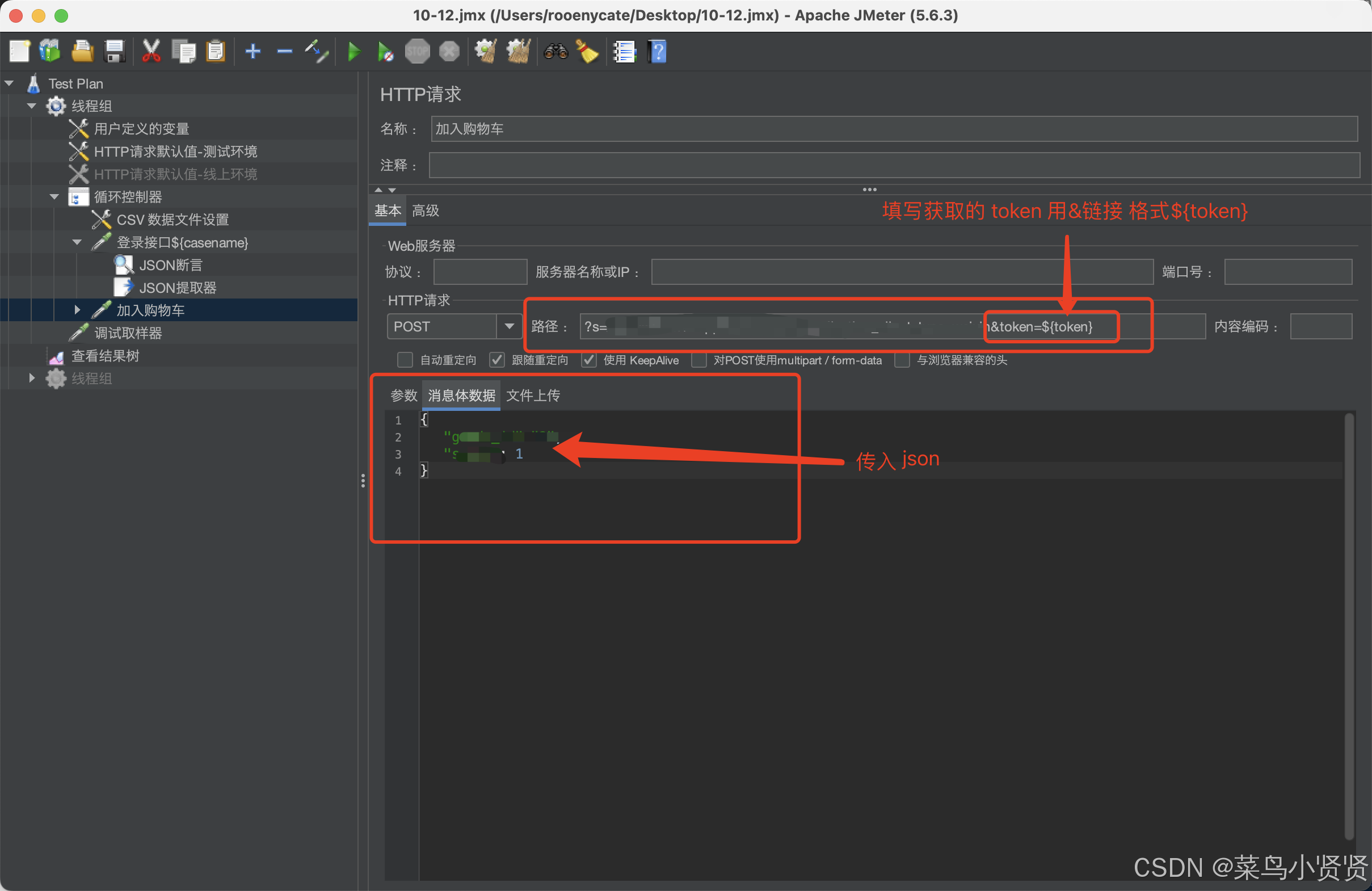Select the 消息体数据 tab
The width and height of the screenshot is (1372, 891).
461,396
